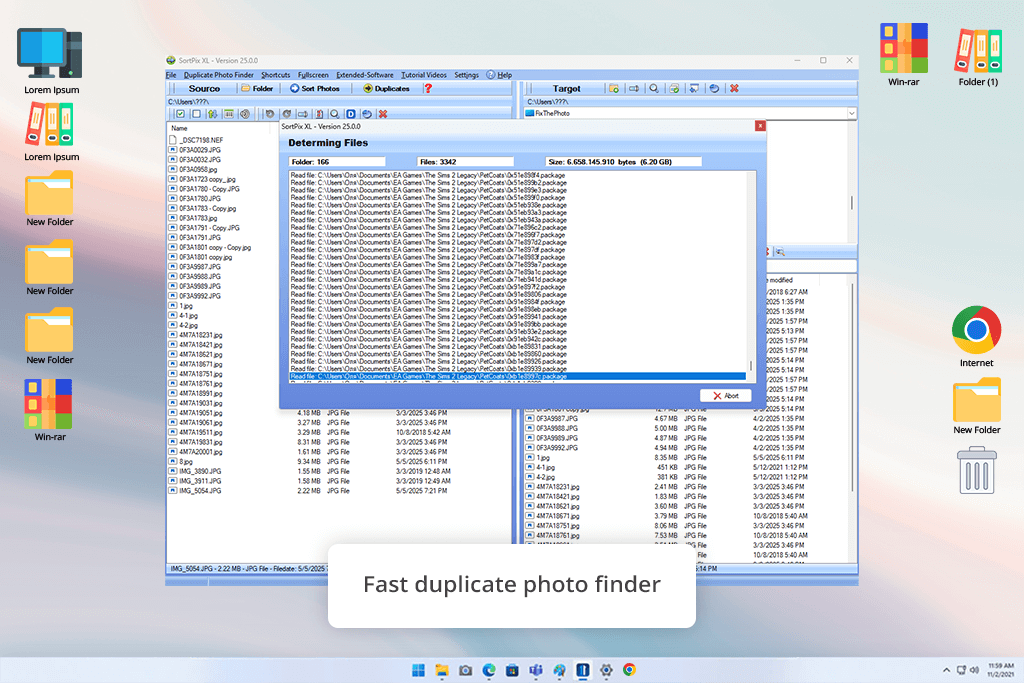1024x683 pixels.
Task: Select 4M7A18231.jpg in the target list
Action: click(558, 486)
